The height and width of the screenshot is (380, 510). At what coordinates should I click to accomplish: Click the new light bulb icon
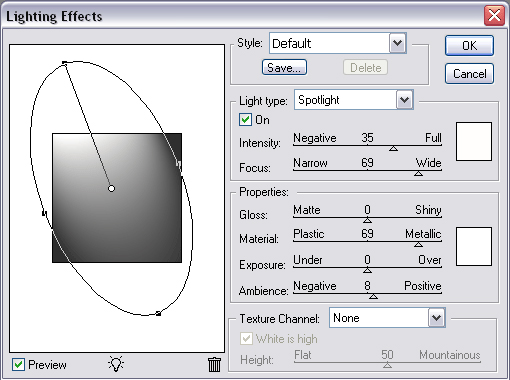[116, 364]
